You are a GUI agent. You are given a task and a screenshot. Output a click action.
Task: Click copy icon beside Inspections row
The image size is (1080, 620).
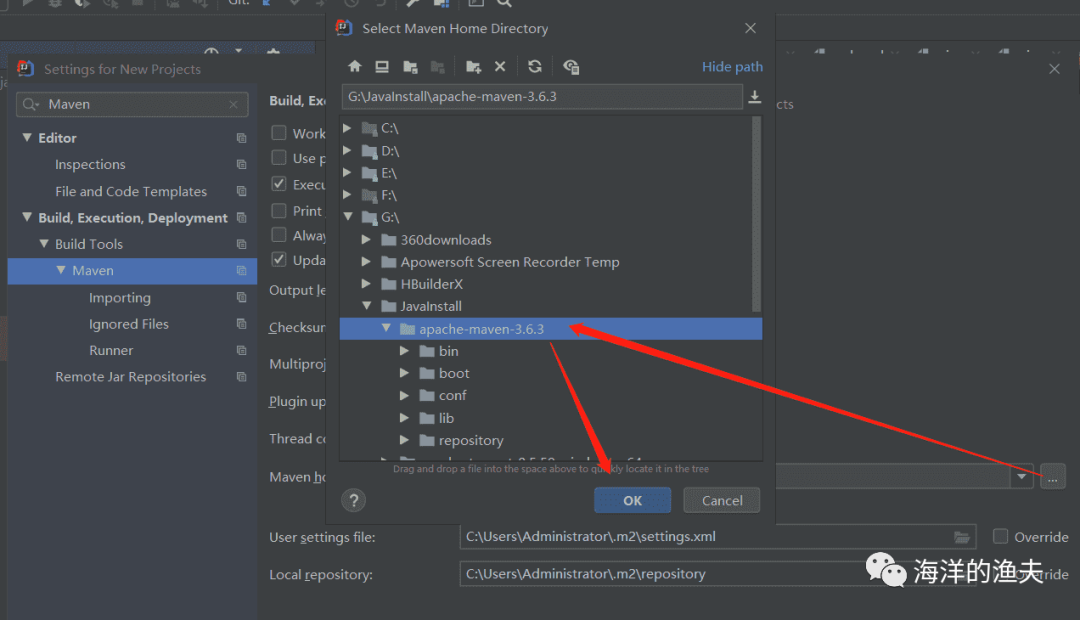pyautogui.click(x=241, y=164)
